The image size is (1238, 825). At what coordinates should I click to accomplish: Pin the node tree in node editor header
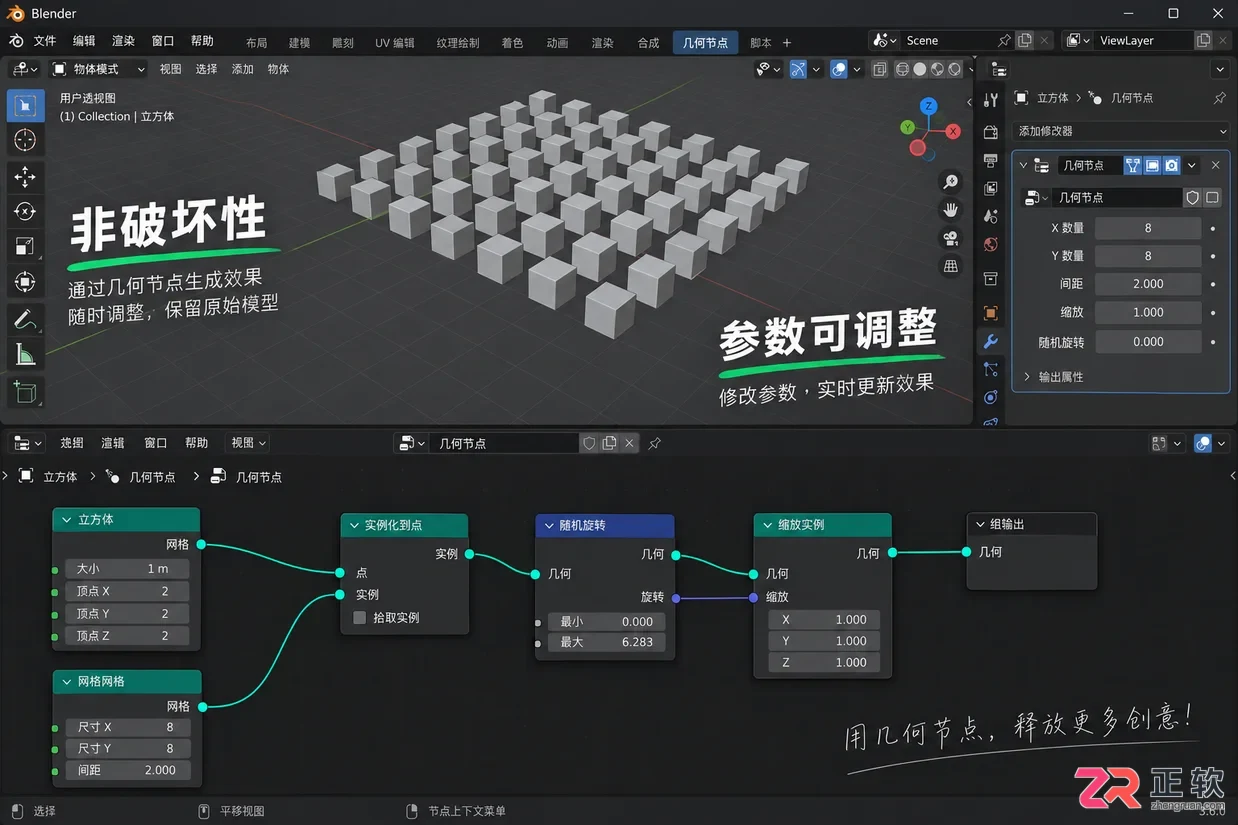pos(655,443)
